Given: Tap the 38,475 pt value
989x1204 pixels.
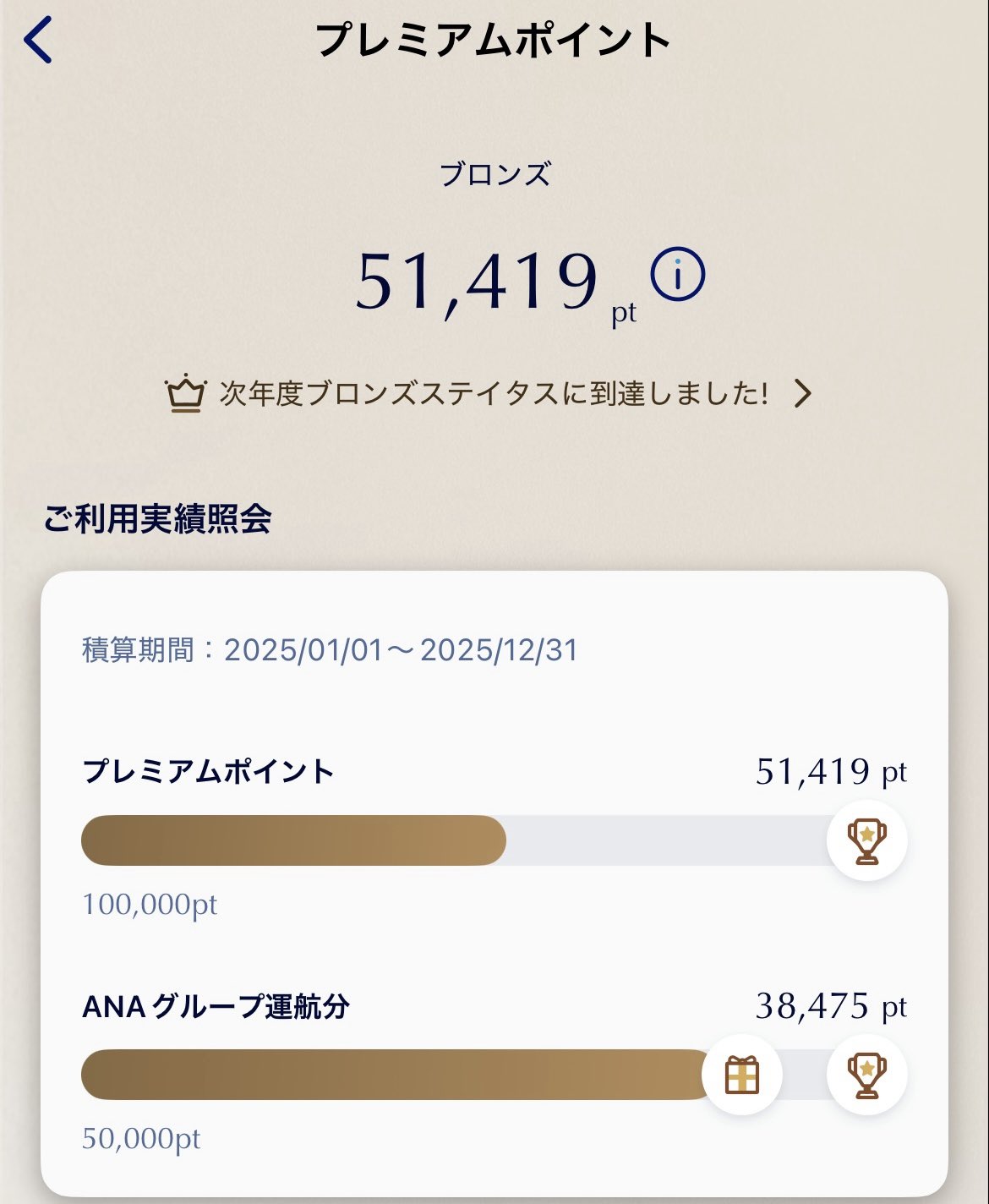Looking at the screenshot, I should (830, 1006).
